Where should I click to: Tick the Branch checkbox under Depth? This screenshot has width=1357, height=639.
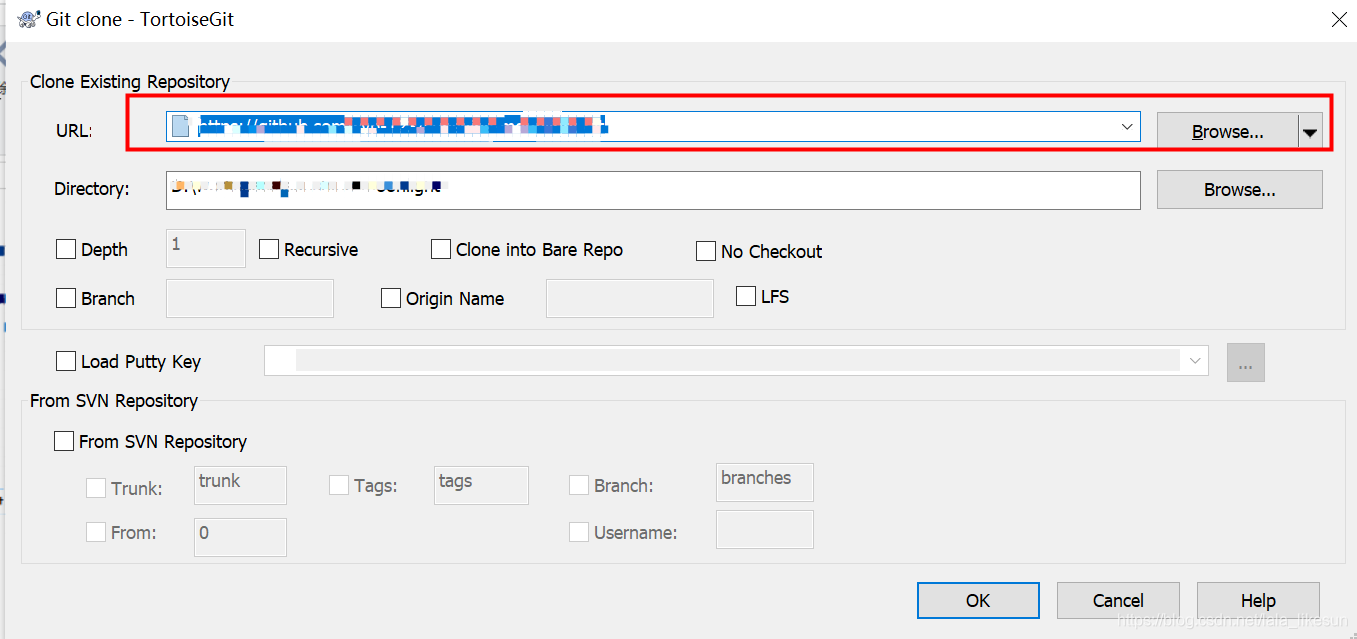[66, 298]
